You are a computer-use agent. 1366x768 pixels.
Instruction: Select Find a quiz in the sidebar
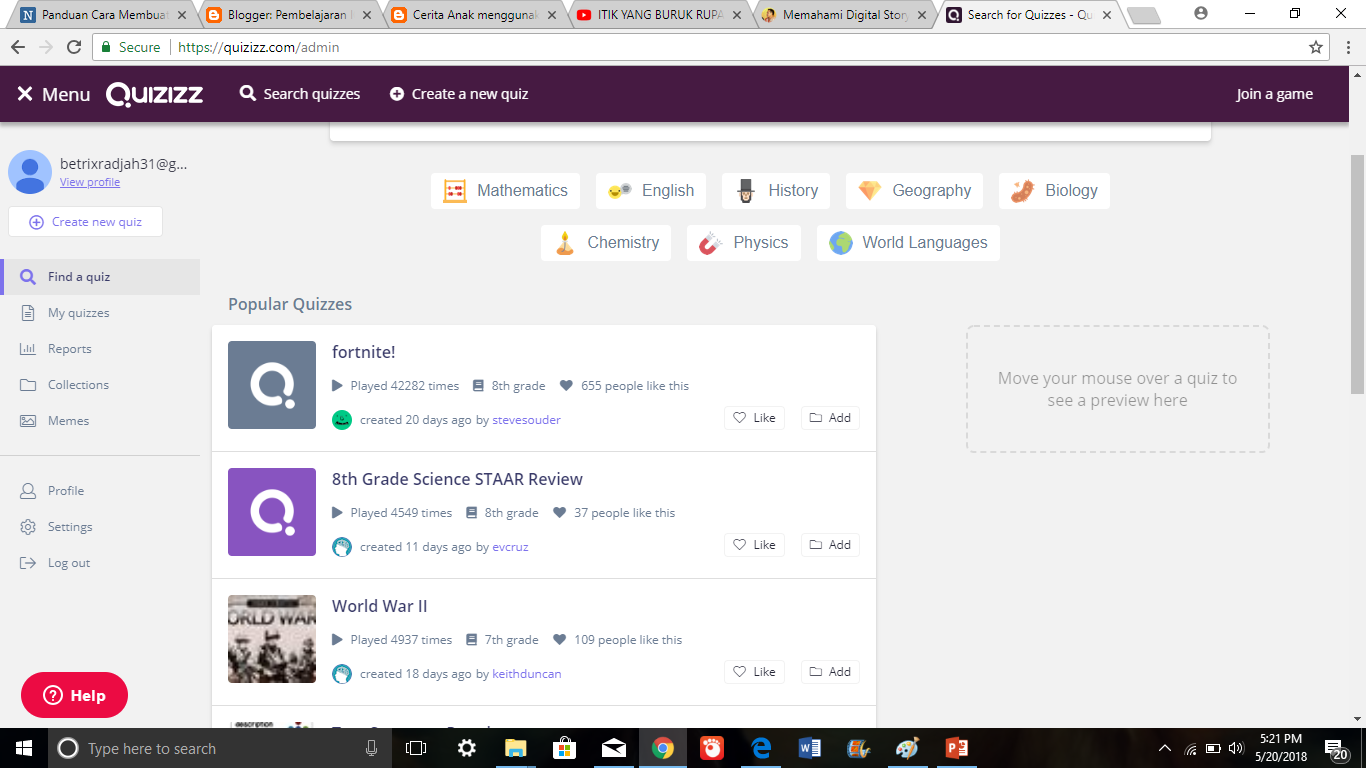coord(100,277)
